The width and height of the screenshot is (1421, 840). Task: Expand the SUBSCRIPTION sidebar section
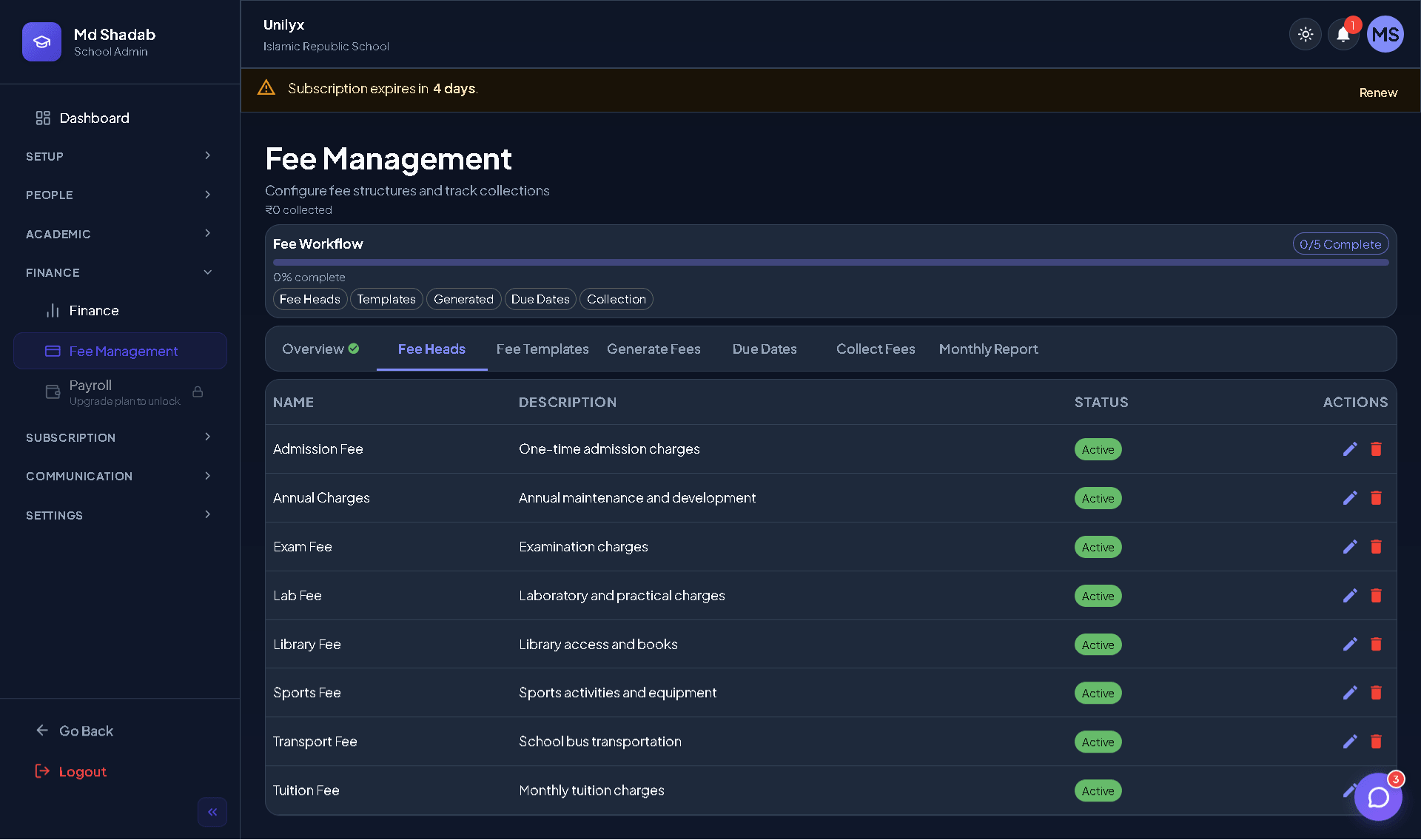pos(120,437)
